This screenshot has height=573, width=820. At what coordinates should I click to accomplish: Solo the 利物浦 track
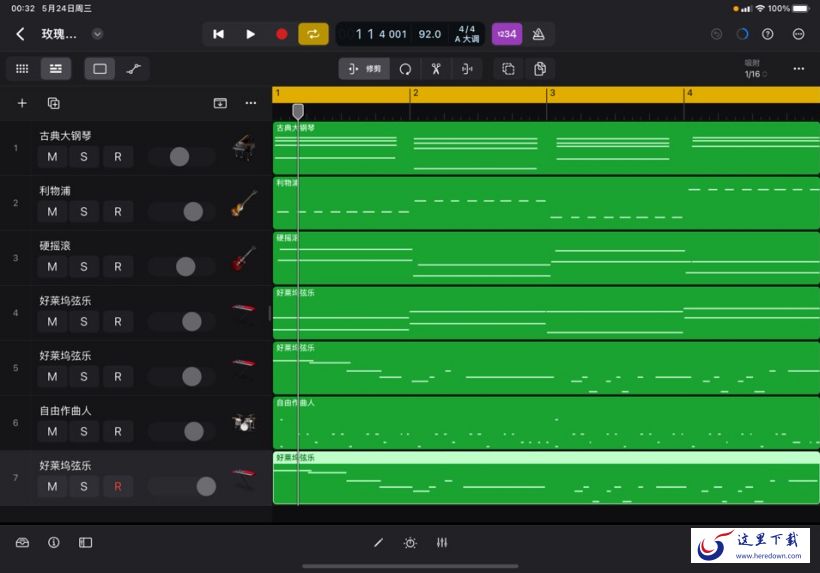click(84, 212)
